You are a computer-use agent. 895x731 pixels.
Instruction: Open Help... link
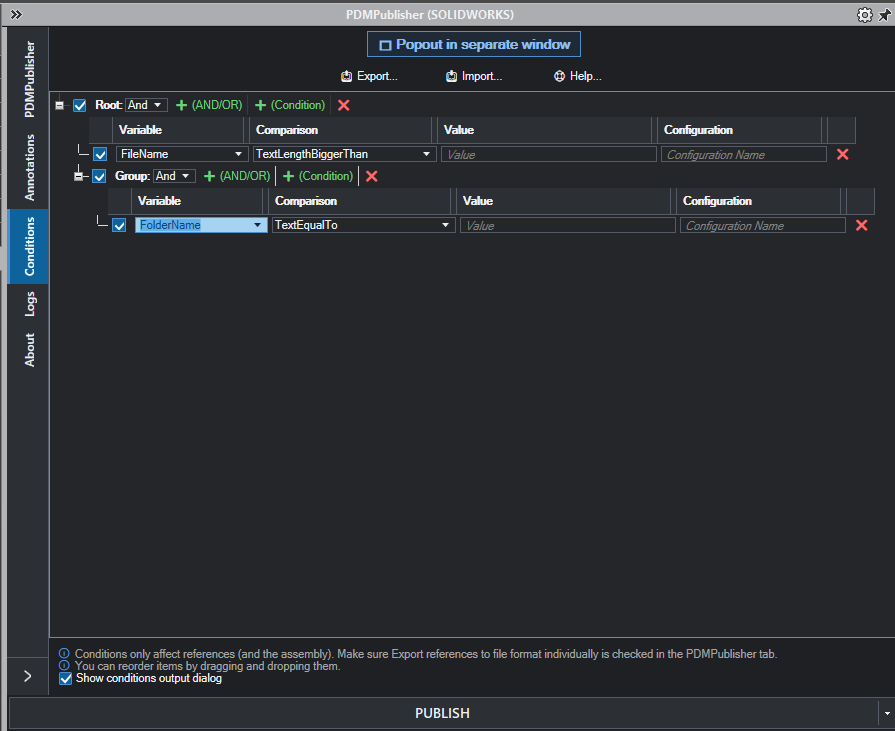tap(577, 76)
